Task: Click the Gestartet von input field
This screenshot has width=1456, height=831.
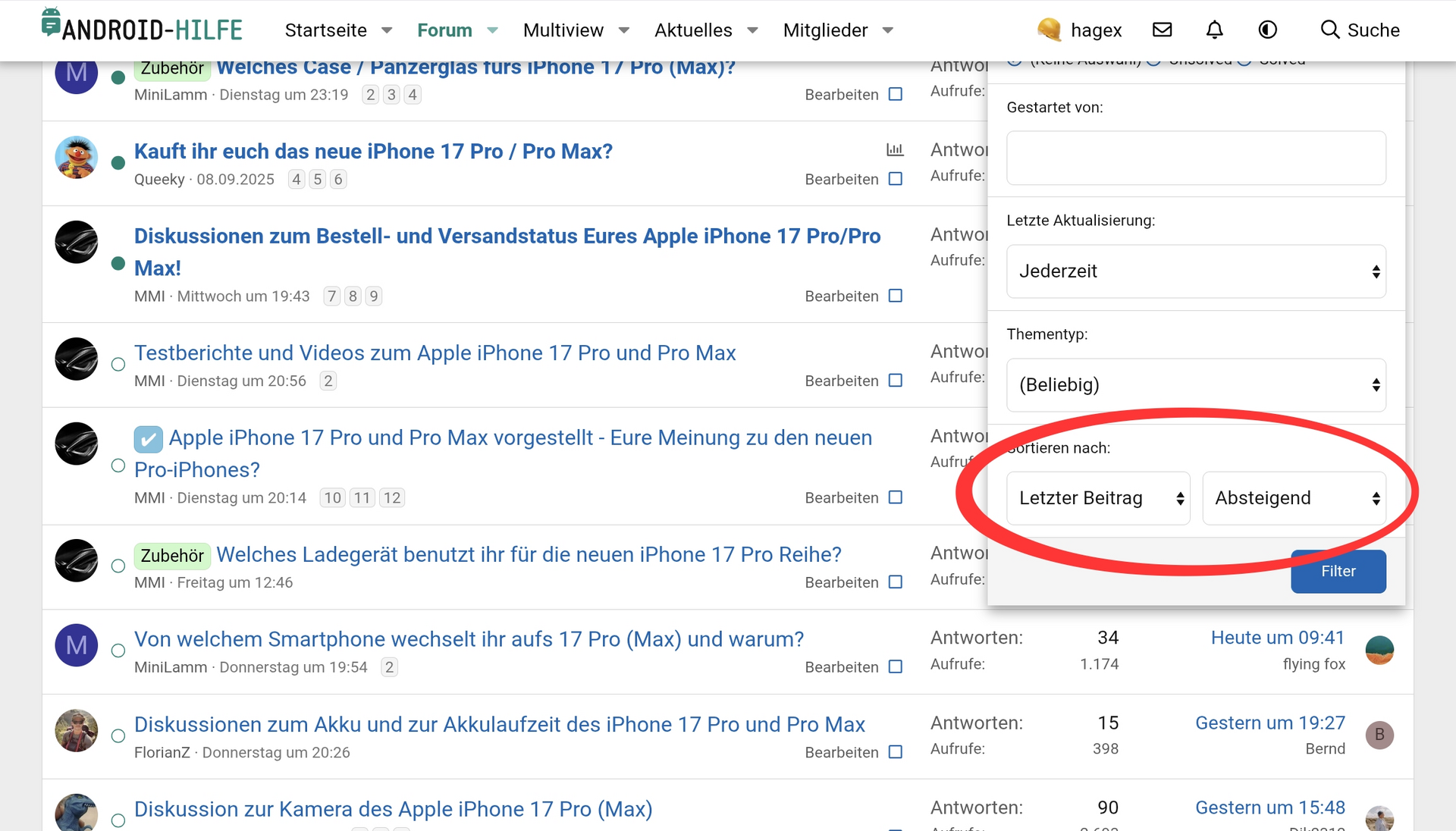Action: (x=1195, y=158)
